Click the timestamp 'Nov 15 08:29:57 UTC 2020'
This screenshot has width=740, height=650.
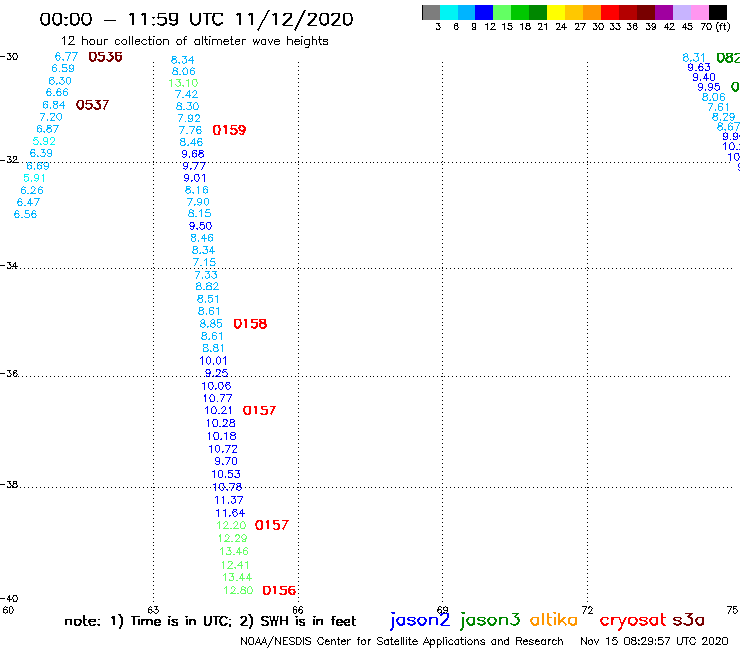point(654,641)
